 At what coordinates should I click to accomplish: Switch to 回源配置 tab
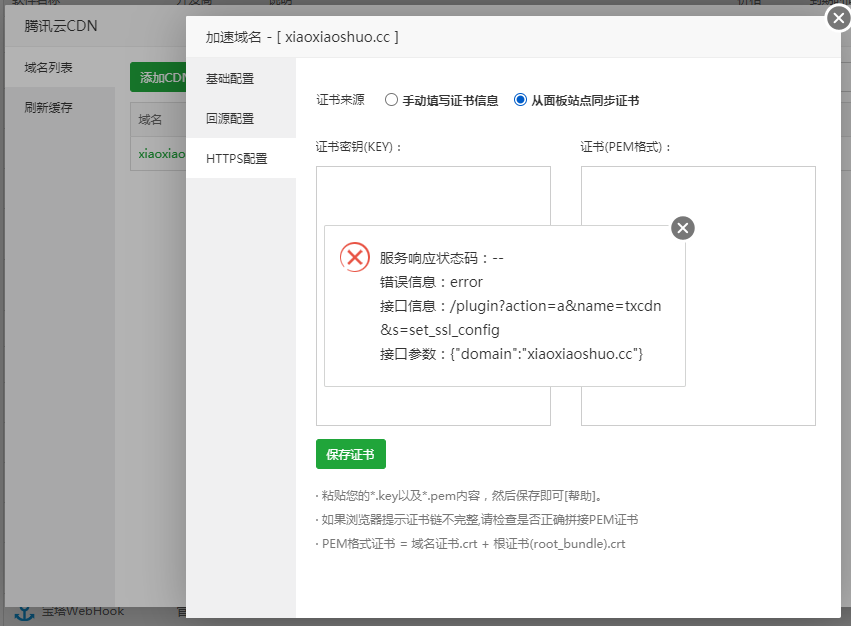[x=241, y=118]
